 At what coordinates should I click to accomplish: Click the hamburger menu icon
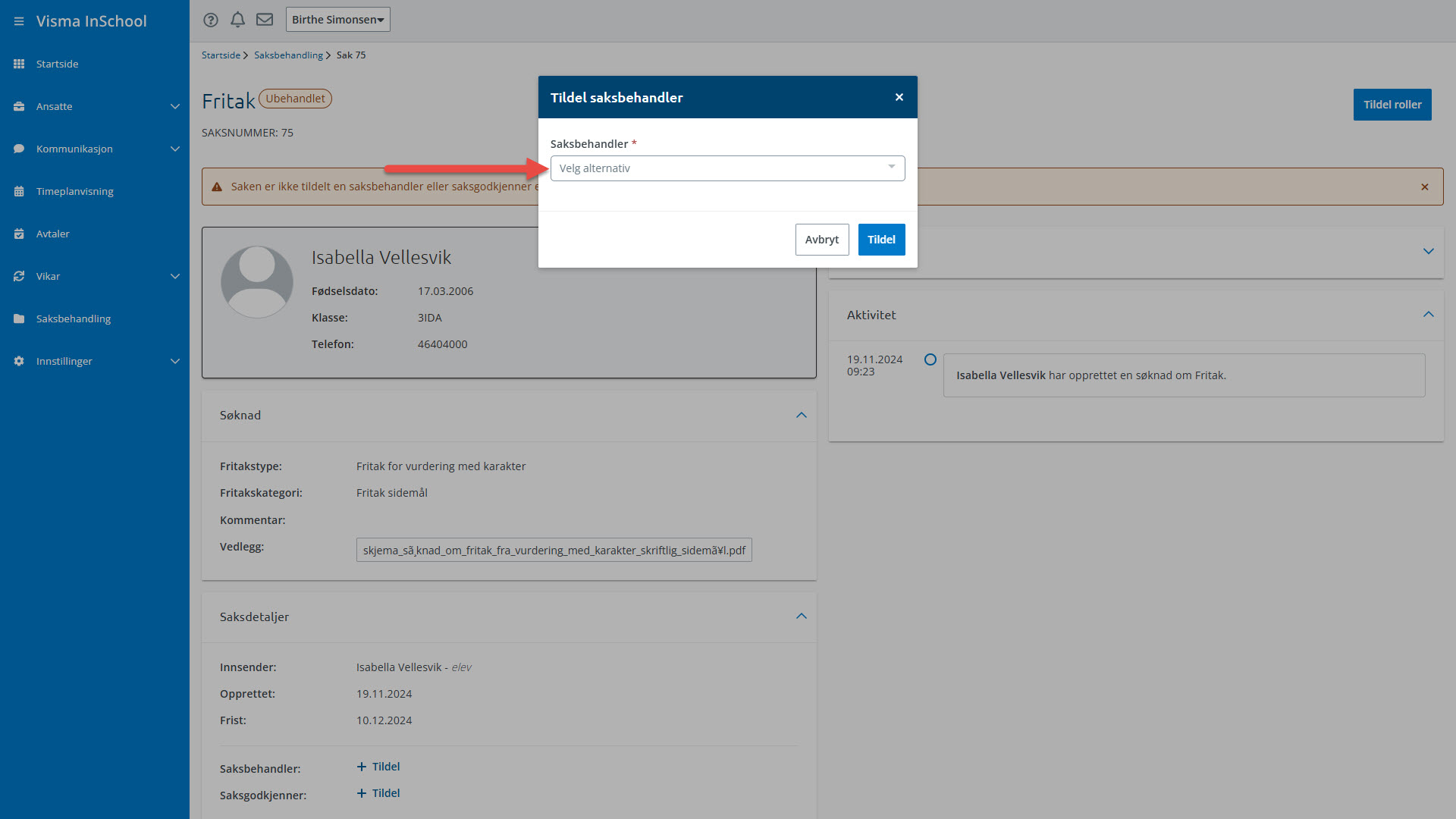[x=19, y=21]
